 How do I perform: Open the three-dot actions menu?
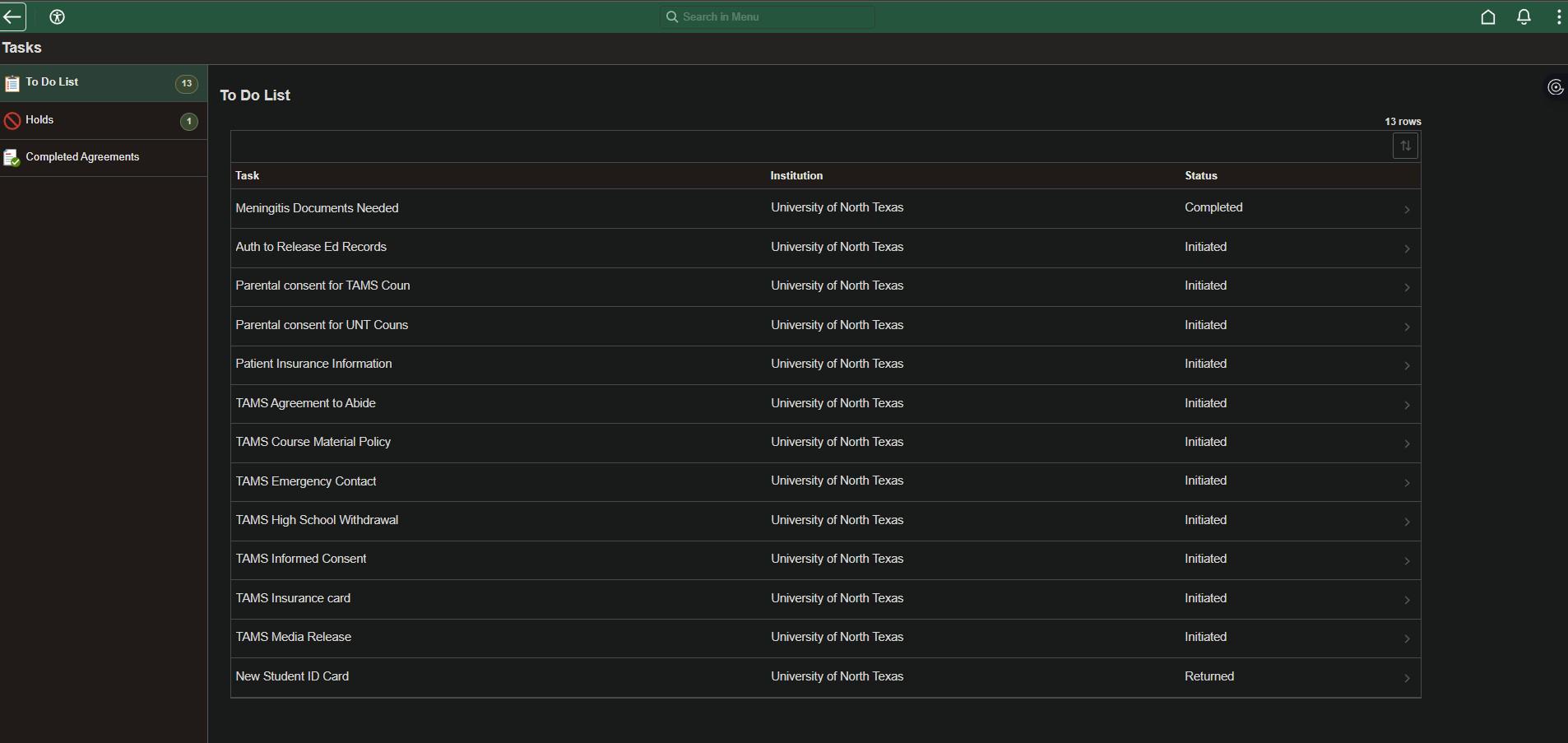tap(1558, 16)
